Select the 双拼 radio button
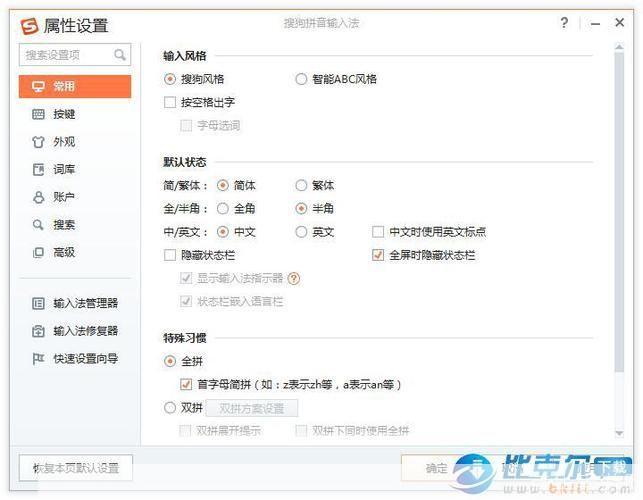This screenshot has height=500, width=643. [170, 408]
